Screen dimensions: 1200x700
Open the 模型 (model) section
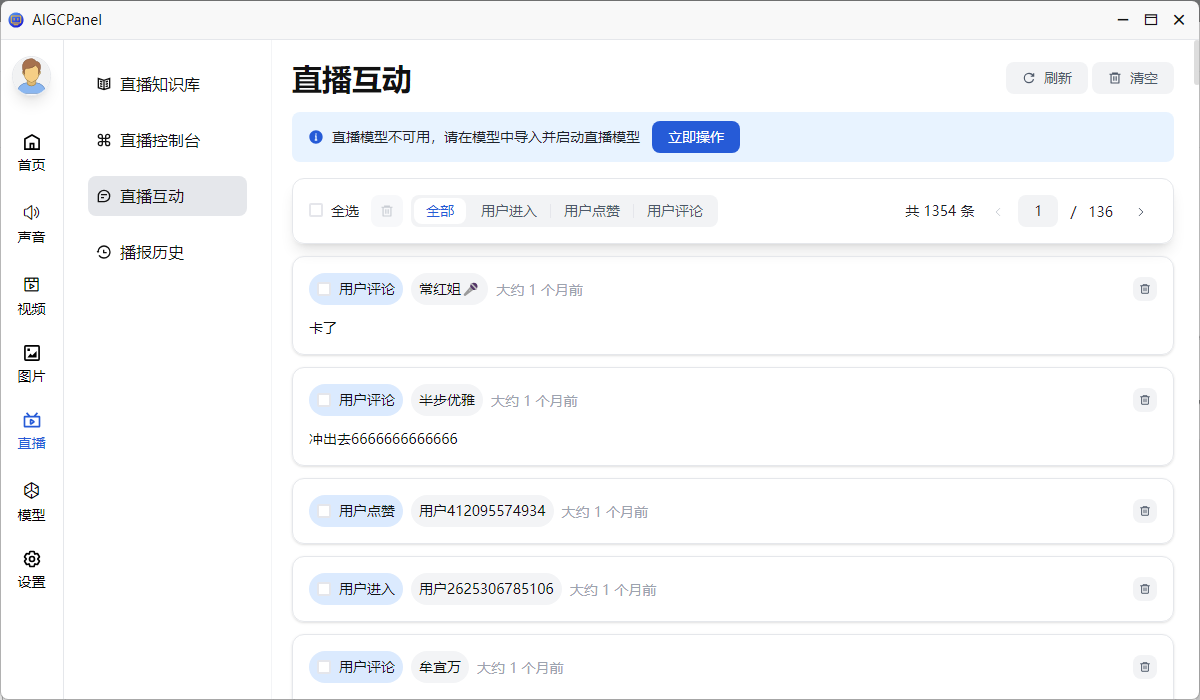[32, 502]
